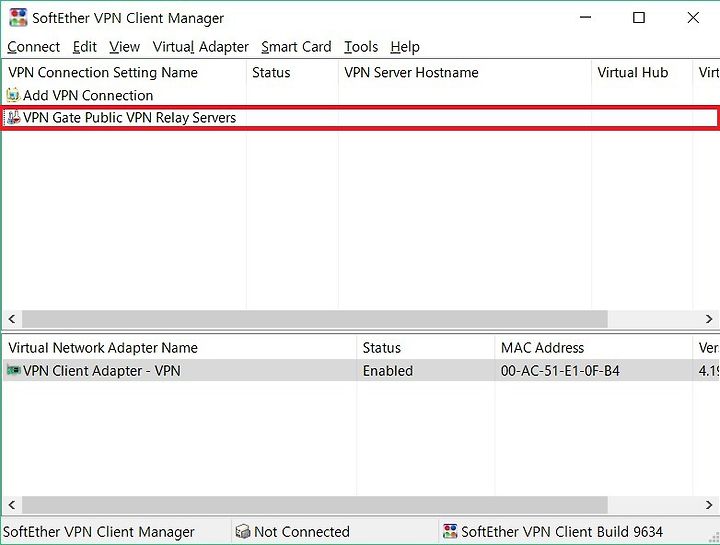The width and height of the screenshot is (720, 545).
Task: Click the adapter list Status column header
Action: tap(426, 348)
